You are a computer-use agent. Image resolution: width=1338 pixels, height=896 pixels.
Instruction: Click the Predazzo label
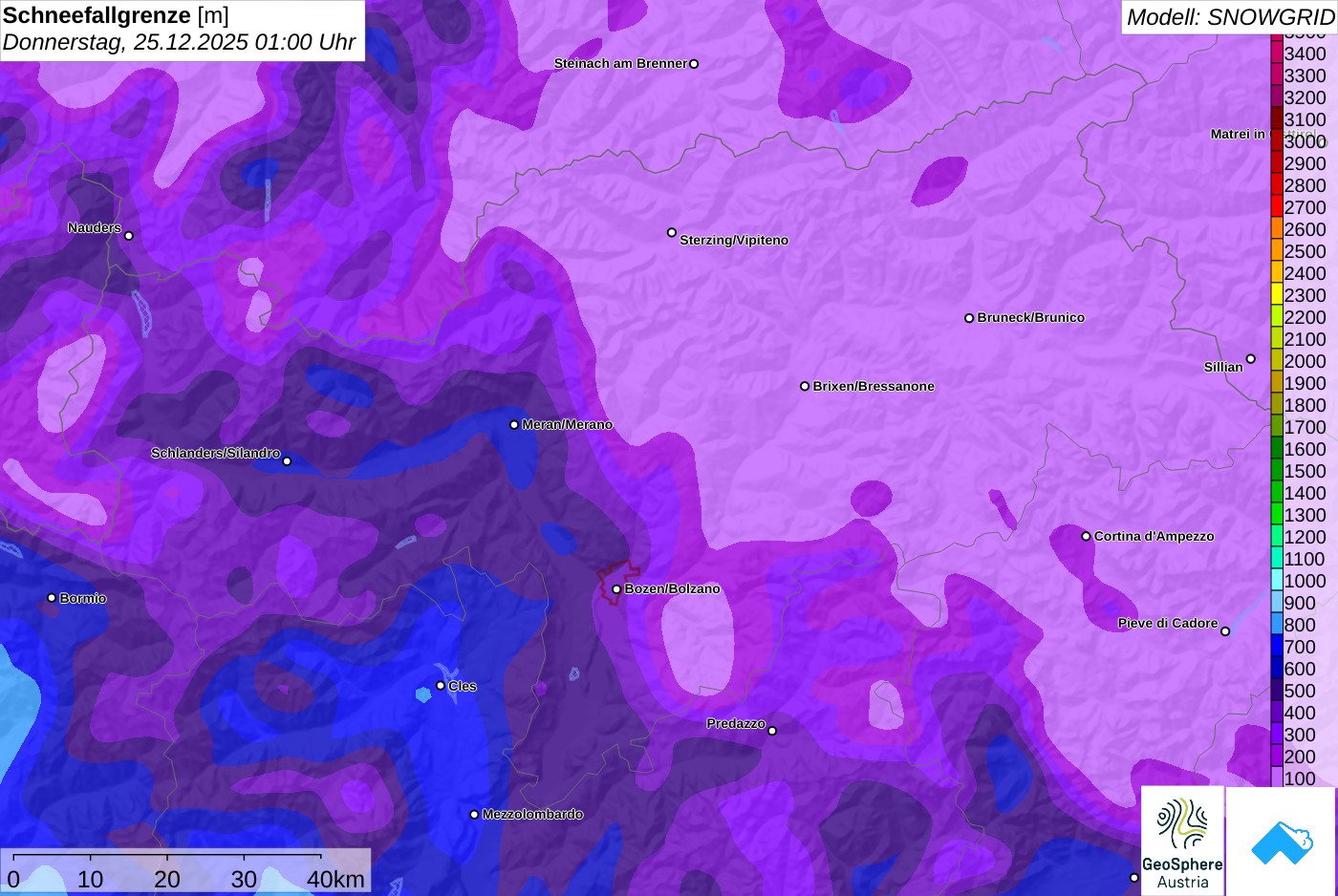[736, 724]
